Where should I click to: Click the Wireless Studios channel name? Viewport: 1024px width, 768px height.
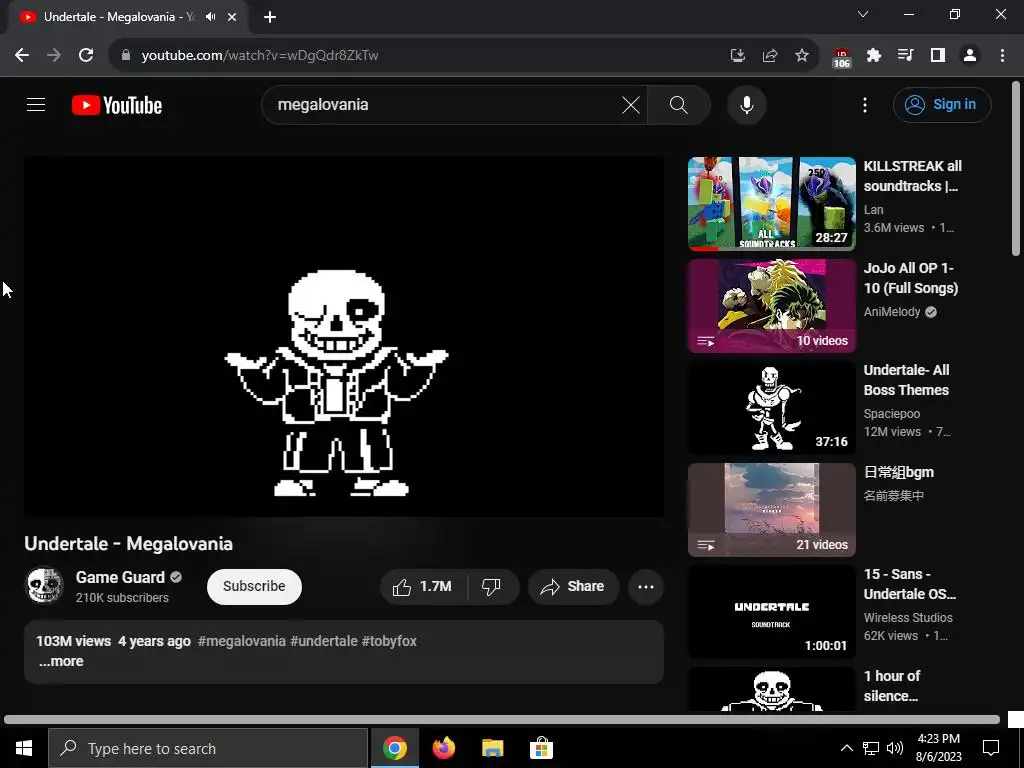click(x=908, y=617)
